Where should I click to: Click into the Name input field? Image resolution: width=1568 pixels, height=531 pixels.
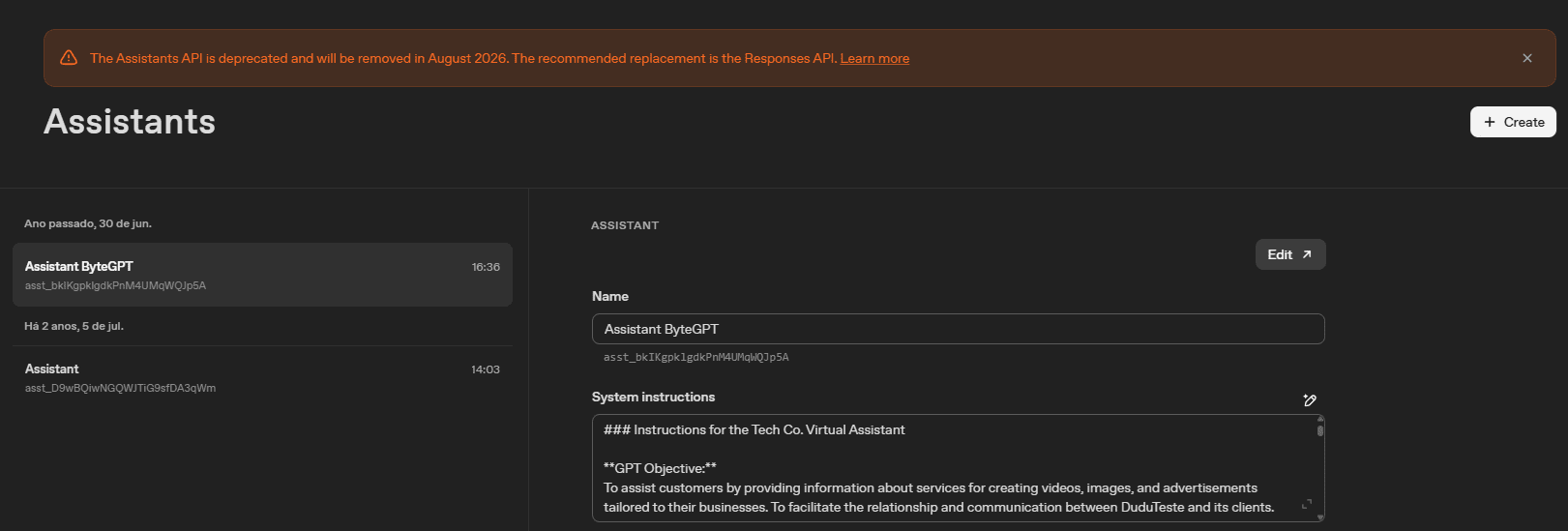point(958,329)
